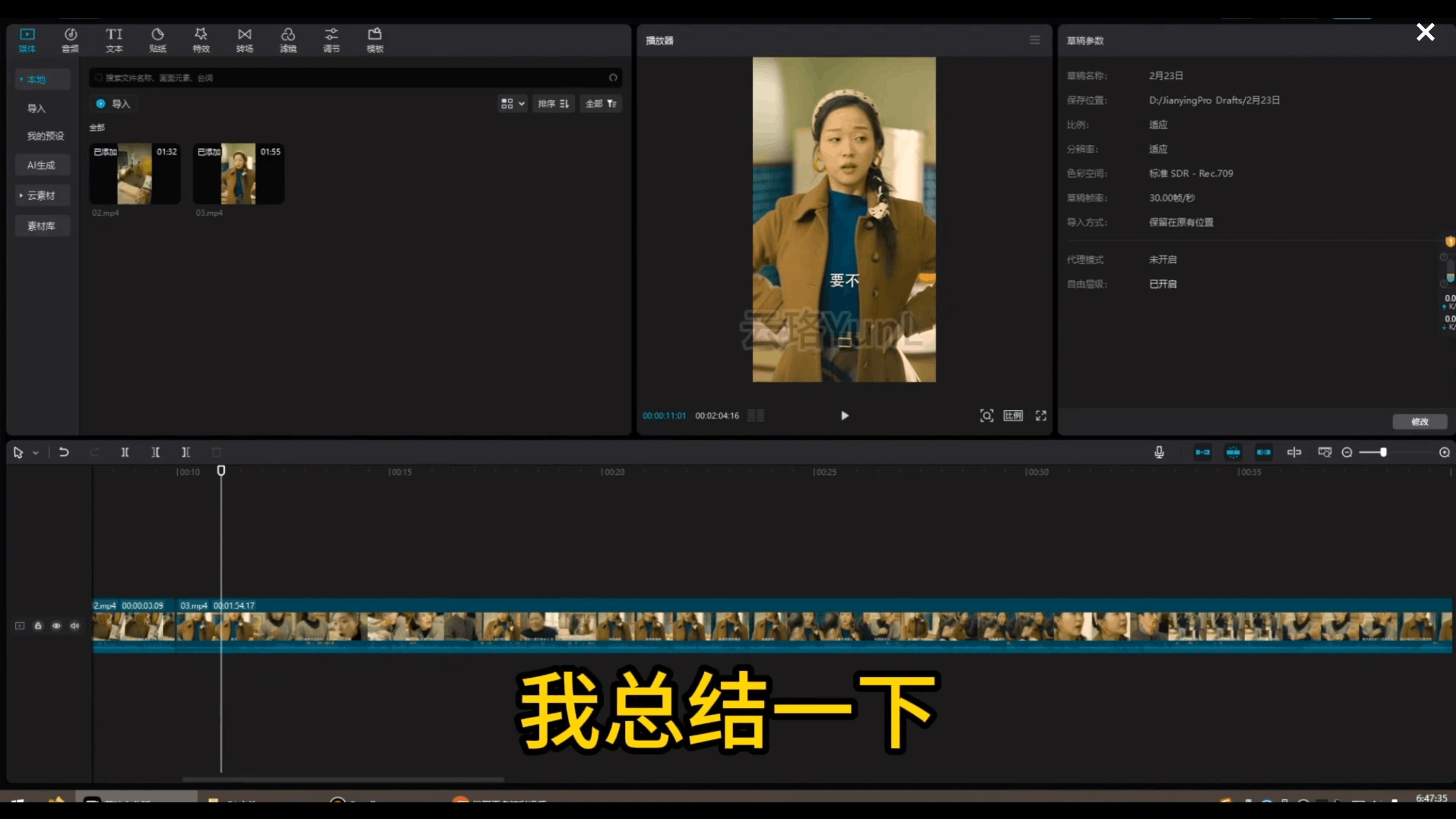
Task: Select the 03.mp4 clip on the timeline
Action: [x=814, y=625]
